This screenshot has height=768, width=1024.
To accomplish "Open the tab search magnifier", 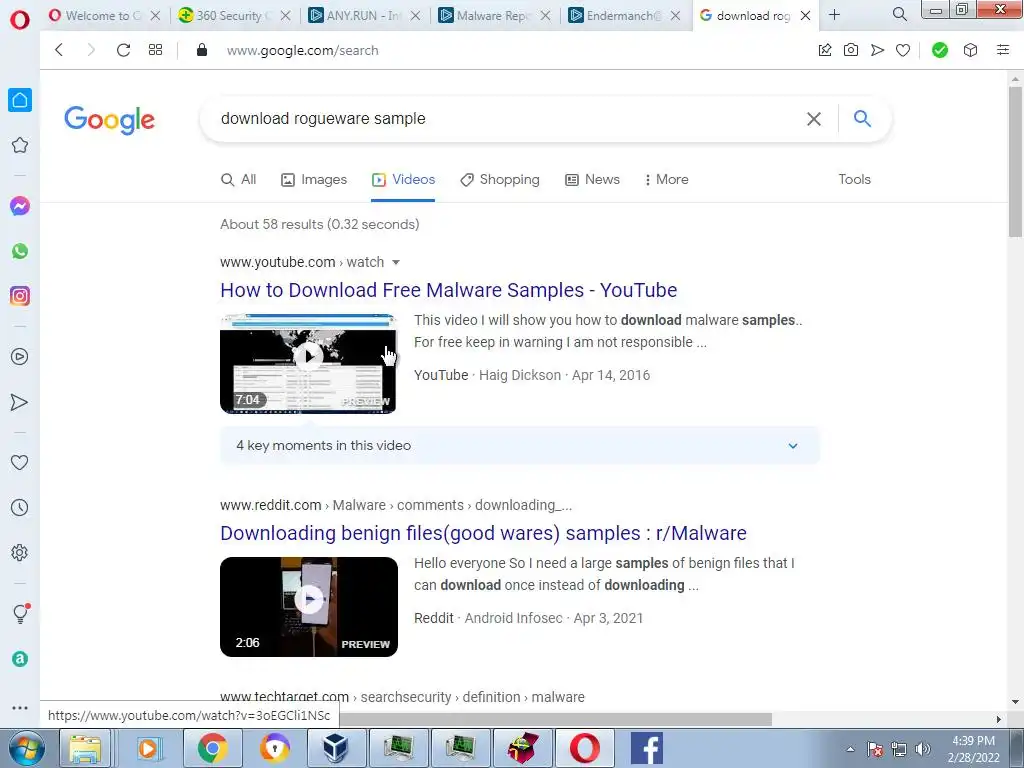I will click(x=900, y=14).
